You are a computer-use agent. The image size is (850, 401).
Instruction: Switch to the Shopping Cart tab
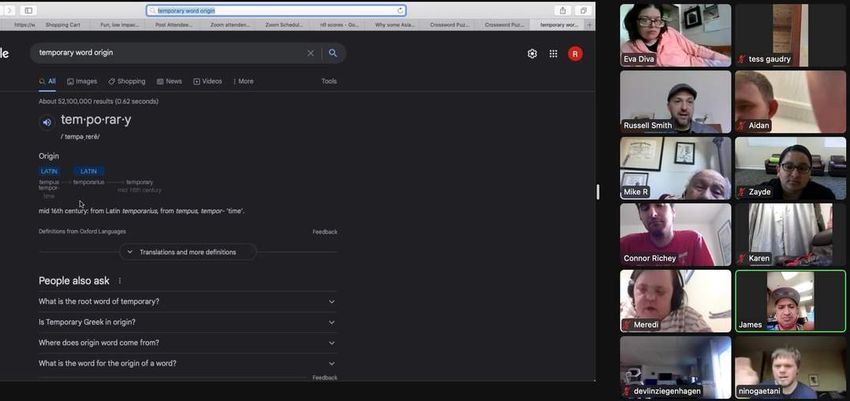click(63, 25)
